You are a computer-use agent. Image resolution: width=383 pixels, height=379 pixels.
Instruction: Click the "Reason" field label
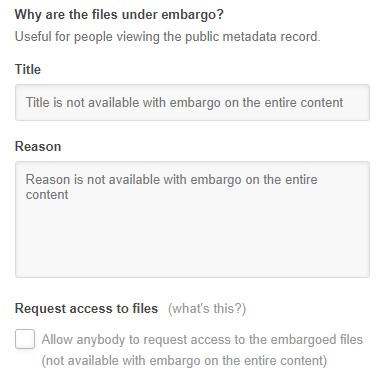click(x=38, y=147)
